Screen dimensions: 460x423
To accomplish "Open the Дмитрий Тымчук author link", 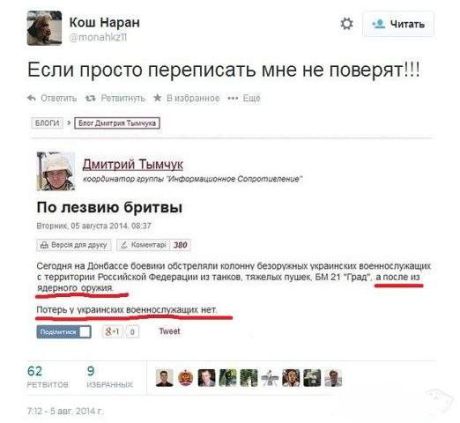I will (133, 164).
